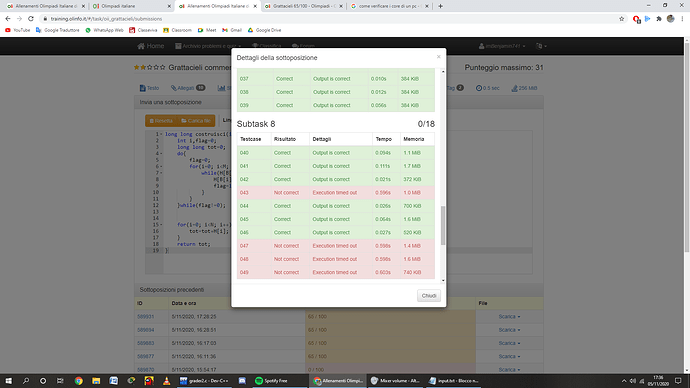The width and height of the screenshot is (690, 388).
Task: Open Archivio problemi e quiz dropdown
Action: point(208,46)
